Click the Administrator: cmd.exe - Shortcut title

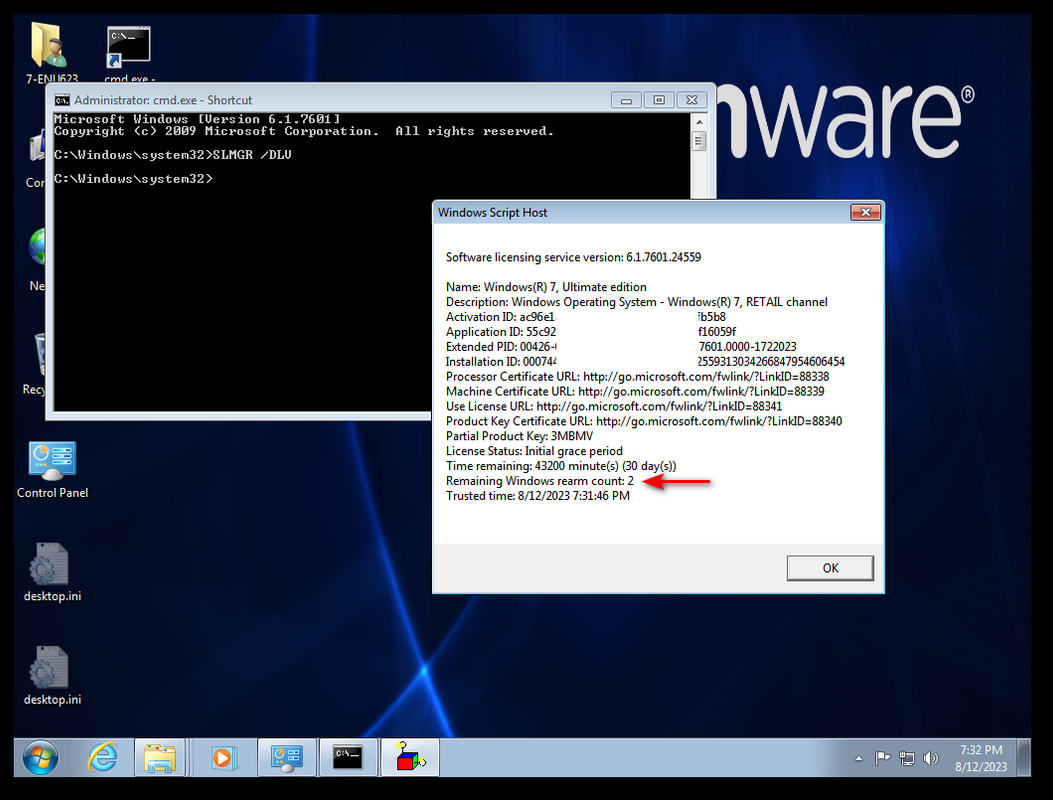pyautogui.click(x=163, y=100)
